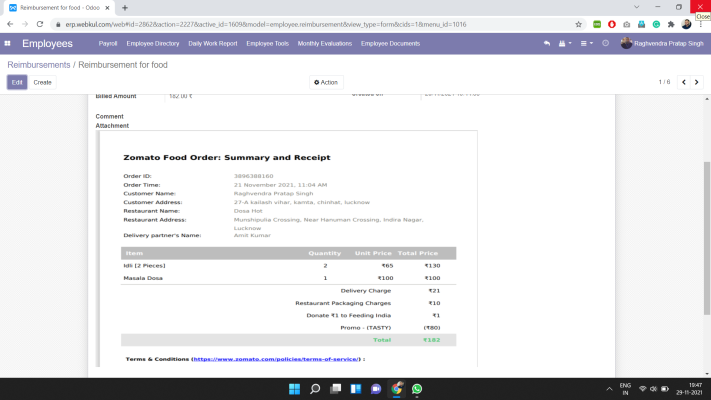This screenshot has height=400, width=711.
Task: Open the Daily Work Report menu
Action: pos(213,44)
